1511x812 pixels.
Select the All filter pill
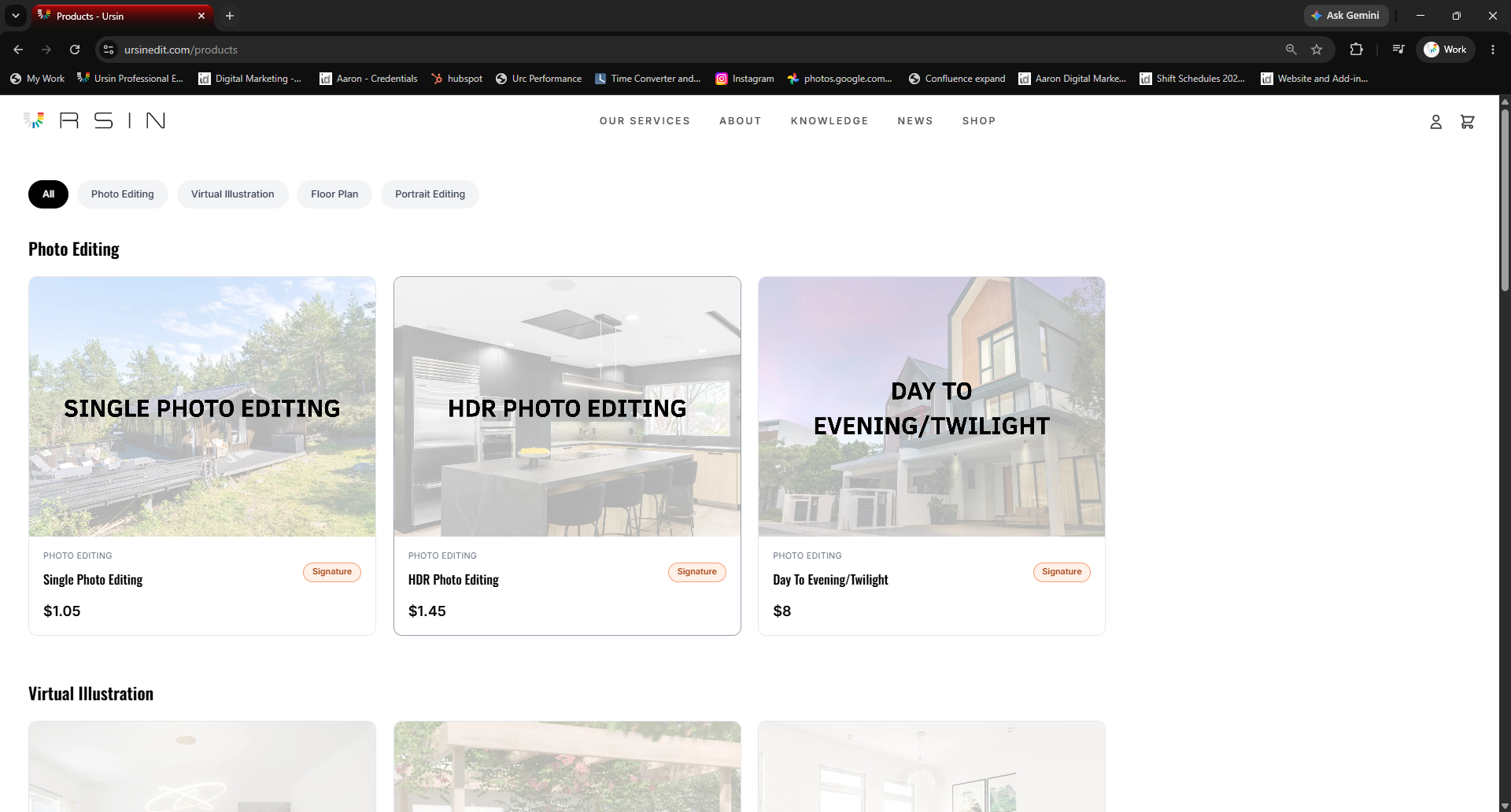click(48, 194)
